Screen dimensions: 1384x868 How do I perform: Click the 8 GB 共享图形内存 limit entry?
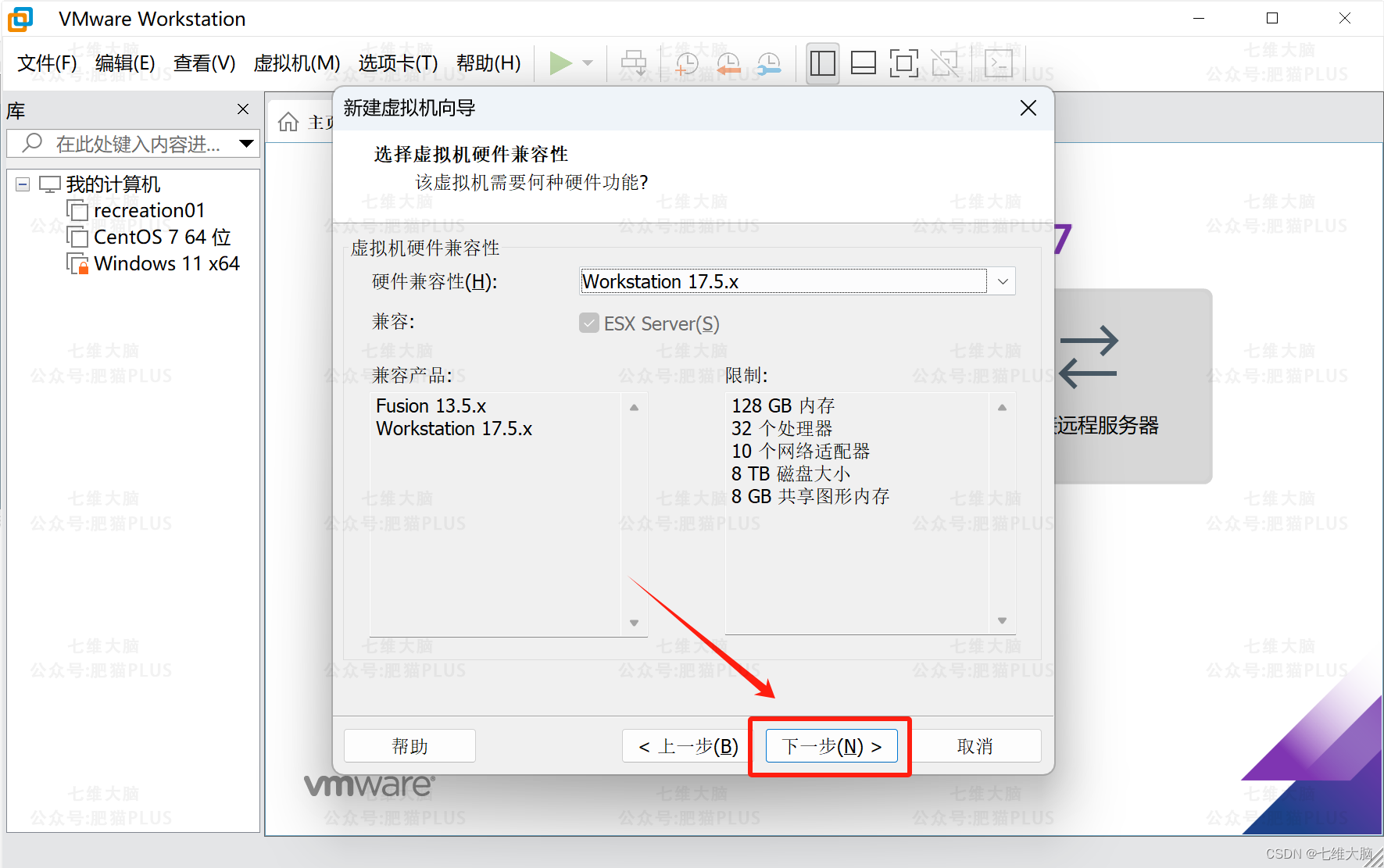(810, 497)
